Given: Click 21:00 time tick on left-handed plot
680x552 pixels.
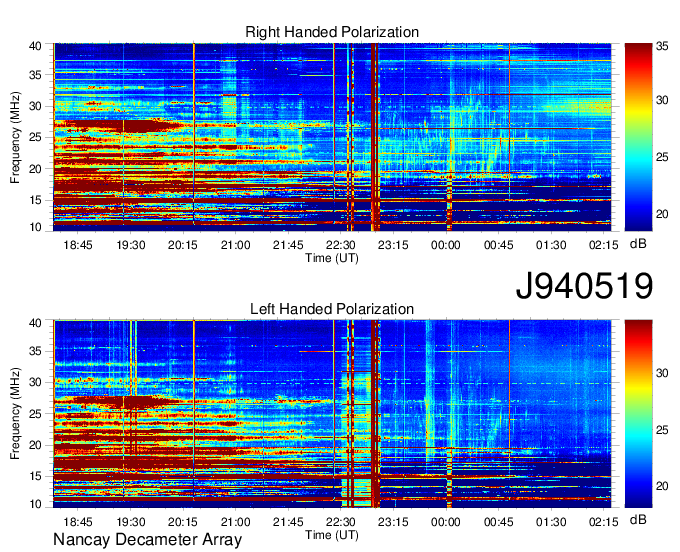Looking at the screenshot, I should click(235, 522).
